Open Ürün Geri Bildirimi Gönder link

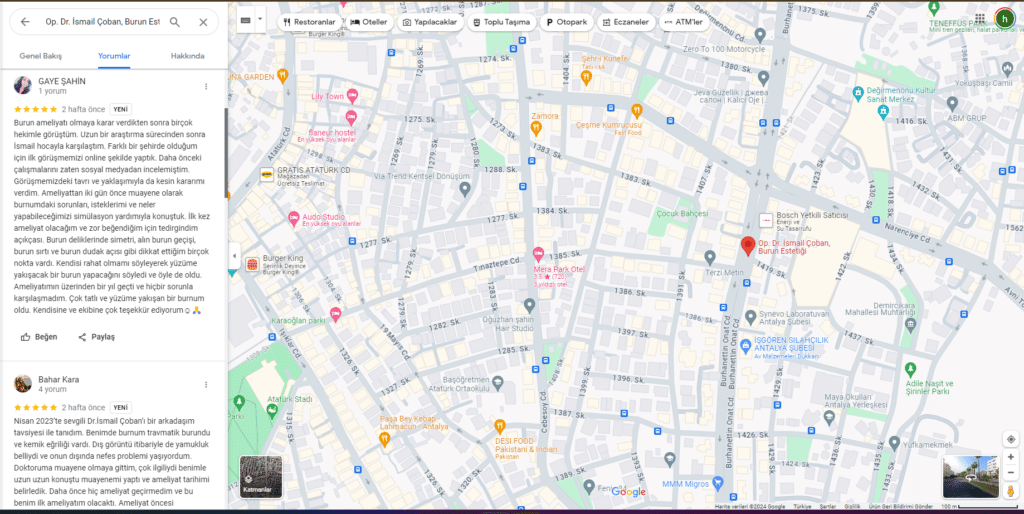click(901, 507)
